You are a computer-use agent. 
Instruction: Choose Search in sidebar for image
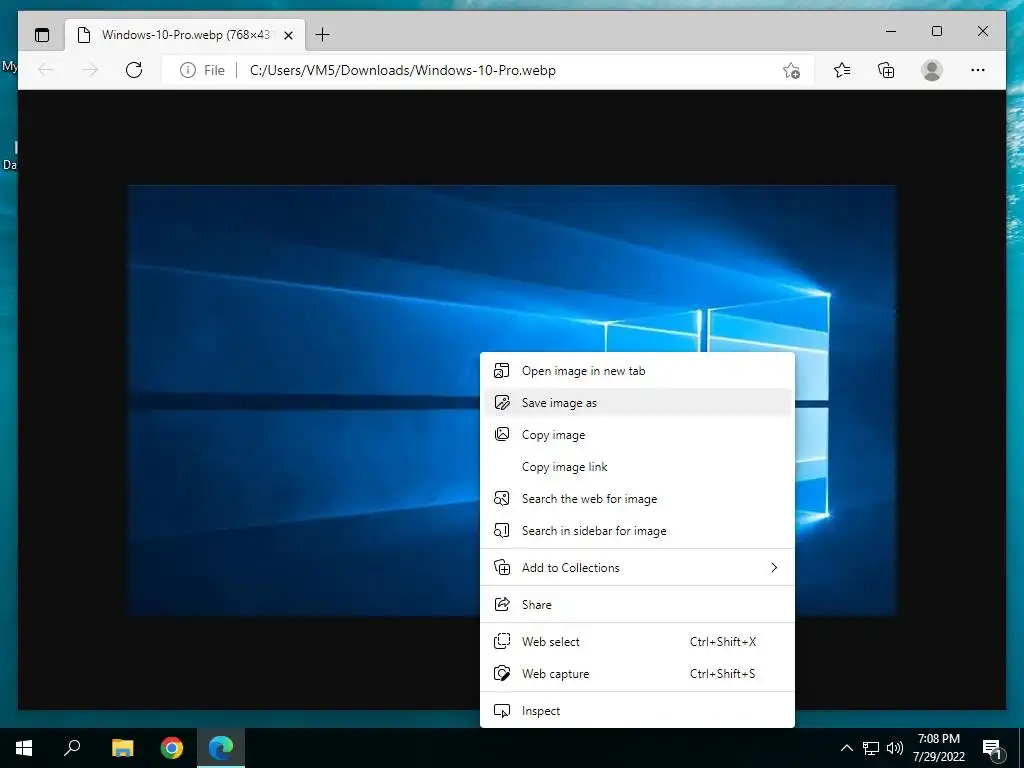click(x=637, y=531)
